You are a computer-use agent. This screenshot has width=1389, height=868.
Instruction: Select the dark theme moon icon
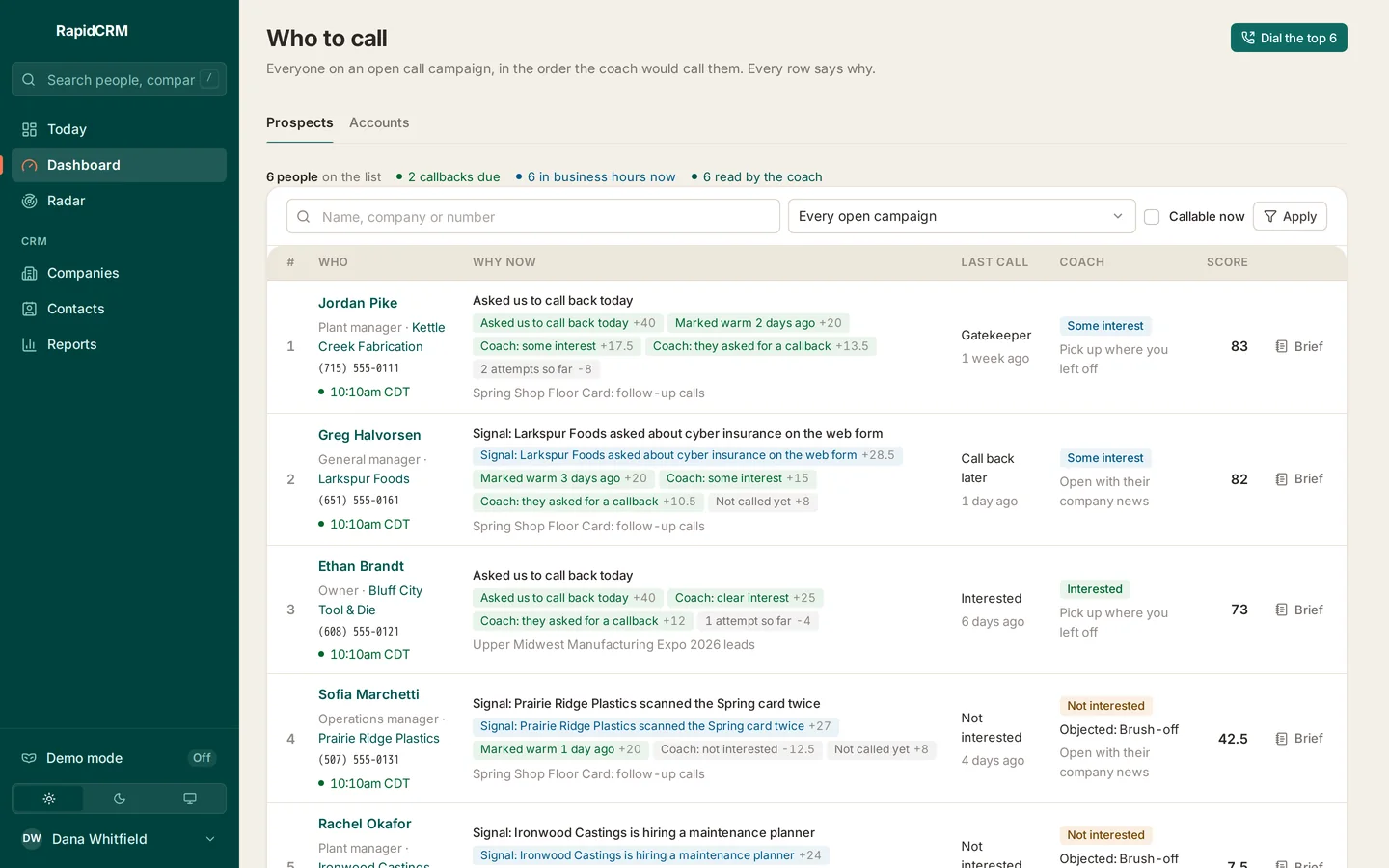point(120,799)
